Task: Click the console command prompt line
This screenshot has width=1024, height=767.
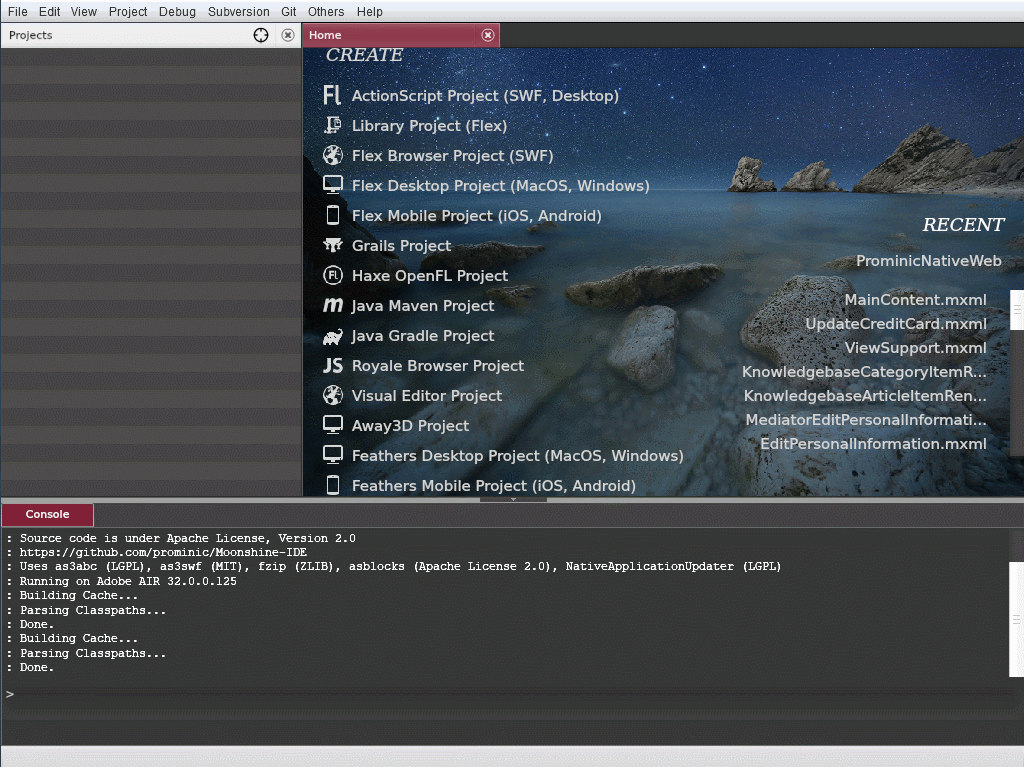Action: (100, 693)
